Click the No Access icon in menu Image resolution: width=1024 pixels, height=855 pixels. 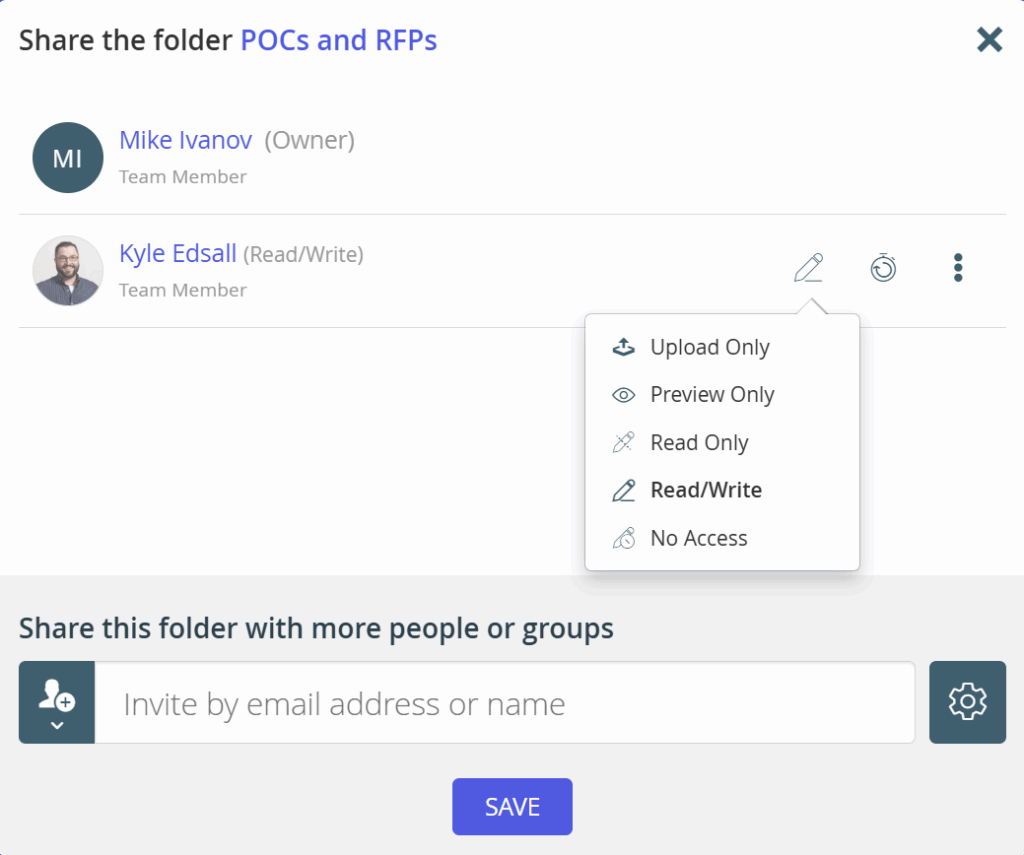click(624, 538)
